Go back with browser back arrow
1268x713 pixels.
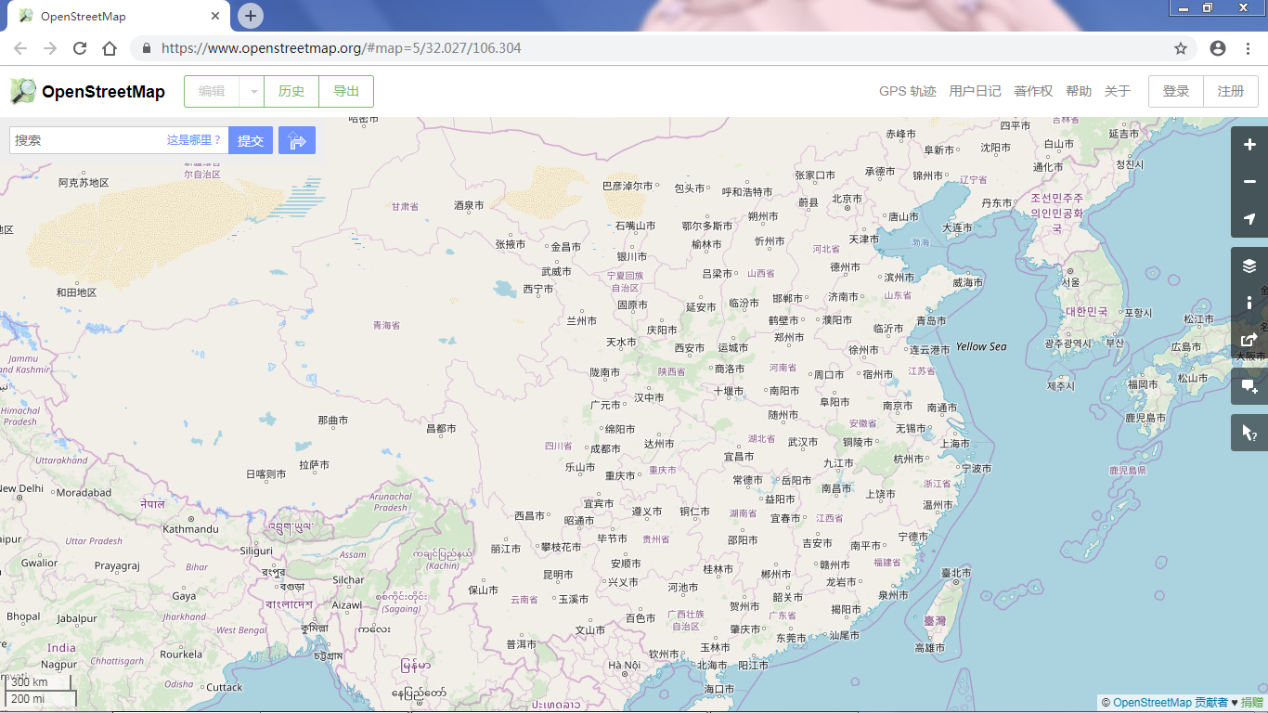coord(20,48)
